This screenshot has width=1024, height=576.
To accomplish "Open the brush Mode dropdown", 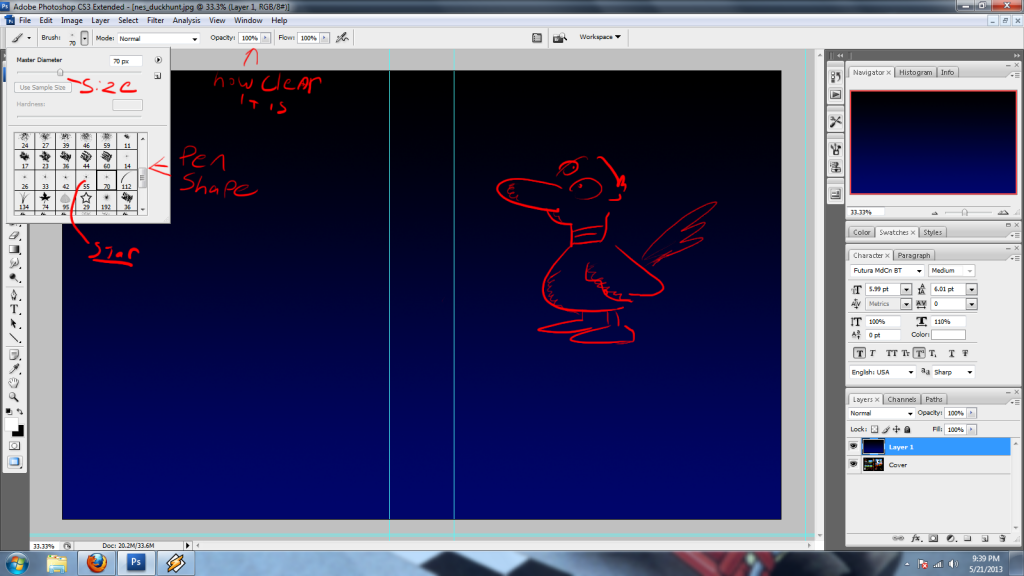I will coord(158,38).
